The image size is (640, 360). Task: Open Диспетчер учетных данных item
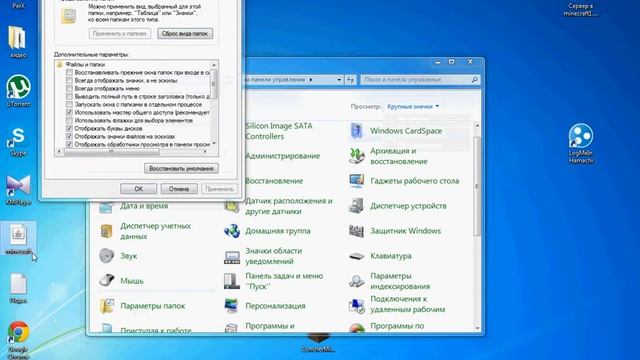(145, 231)
